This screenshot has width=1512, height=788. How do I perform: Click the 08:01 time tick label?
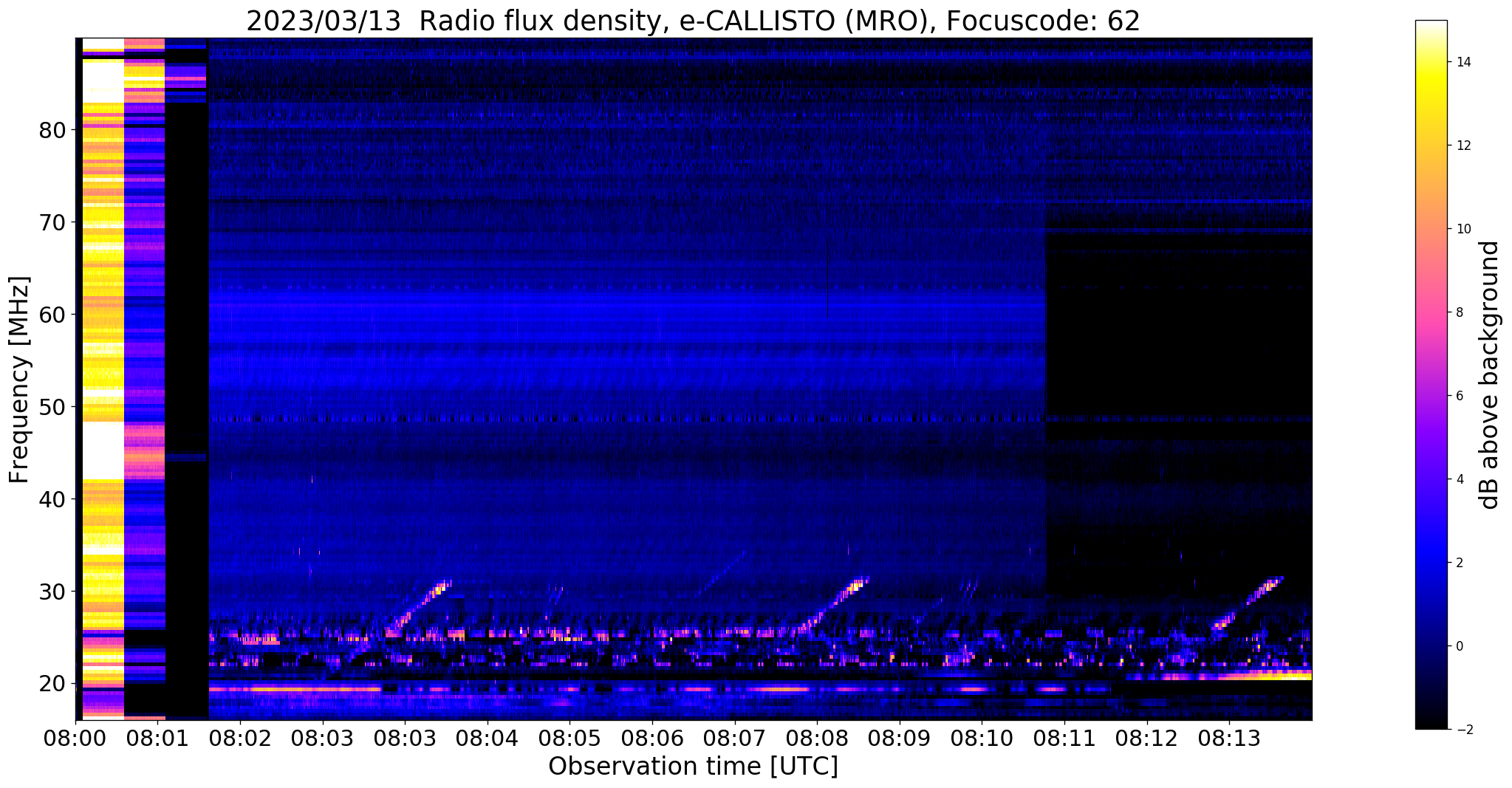157,737
